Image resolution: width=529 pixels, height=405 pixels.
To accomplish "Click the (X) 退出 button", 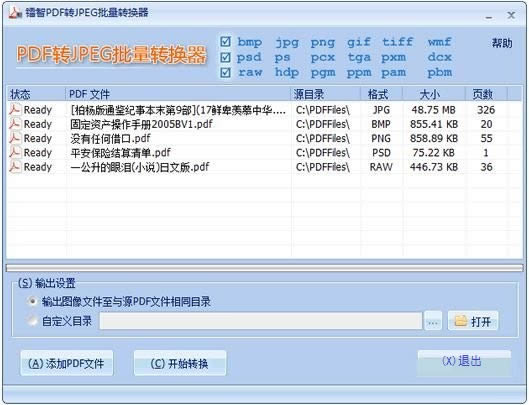I will [464, 362].
